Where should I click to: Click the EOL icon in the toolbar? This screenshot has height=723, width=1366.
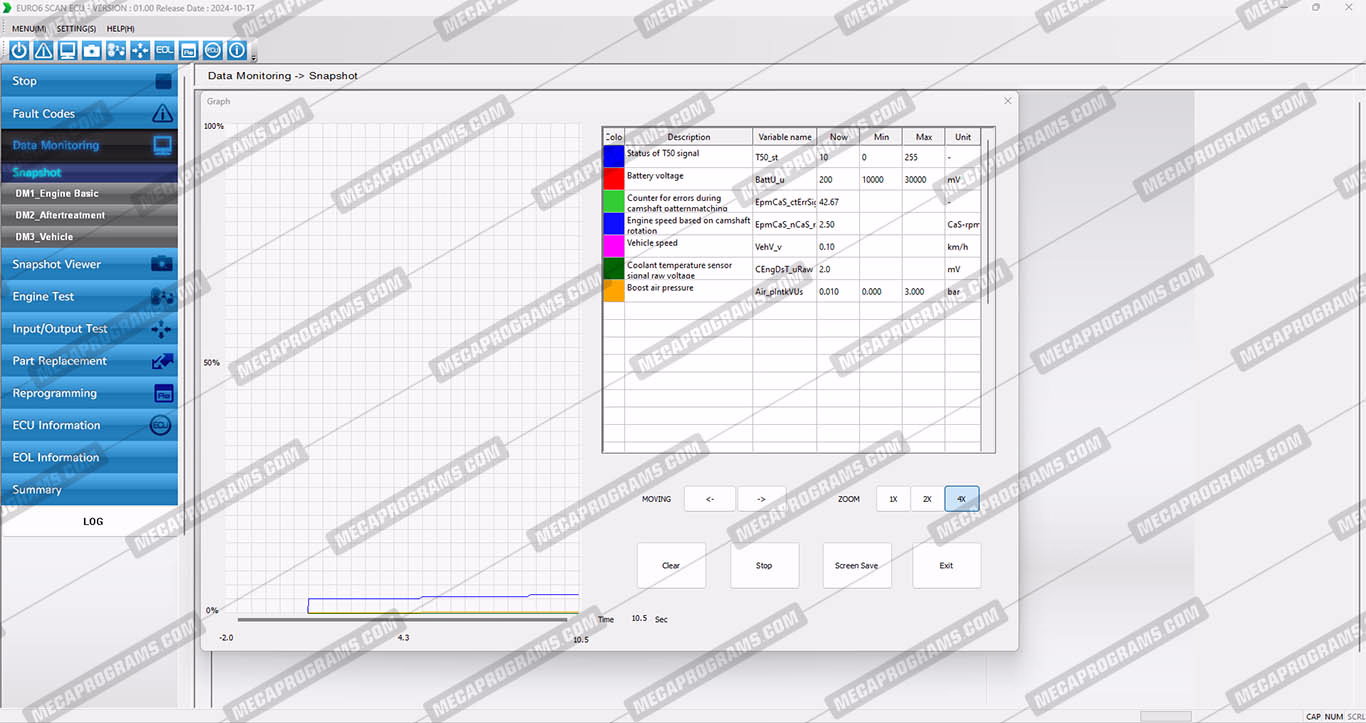pos(164,50)
